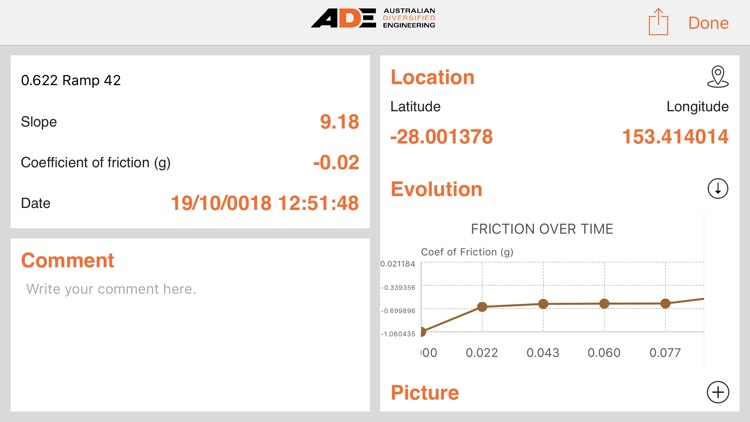
Task: Click x-axis label 0.077
Action: [665, 353]
